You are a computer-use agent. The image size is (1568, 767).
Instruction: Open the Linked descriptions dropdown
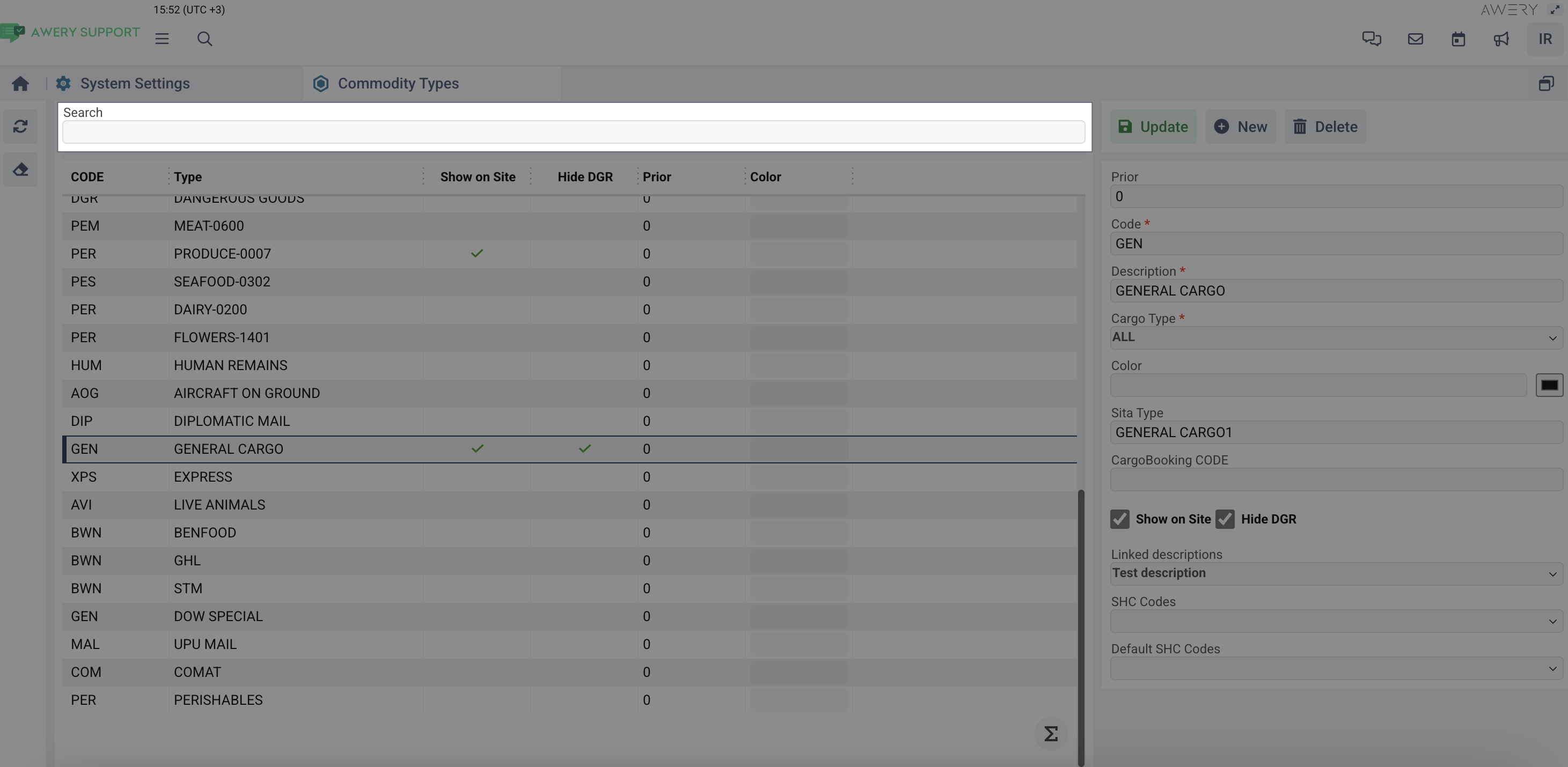(1336, 573)
